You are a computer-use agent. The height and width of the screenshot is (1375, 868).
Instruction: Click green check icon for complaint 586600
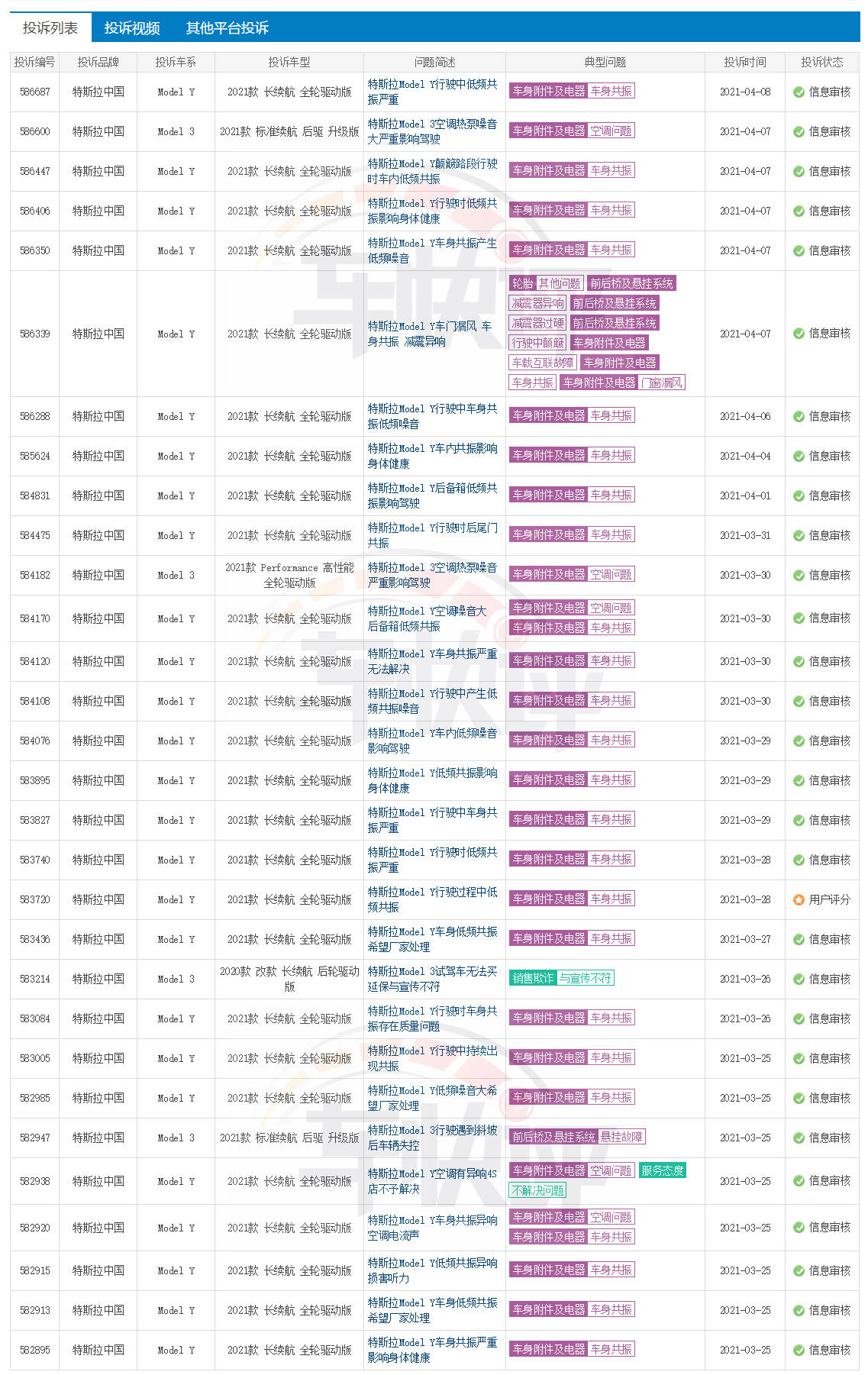click(799, 132)
